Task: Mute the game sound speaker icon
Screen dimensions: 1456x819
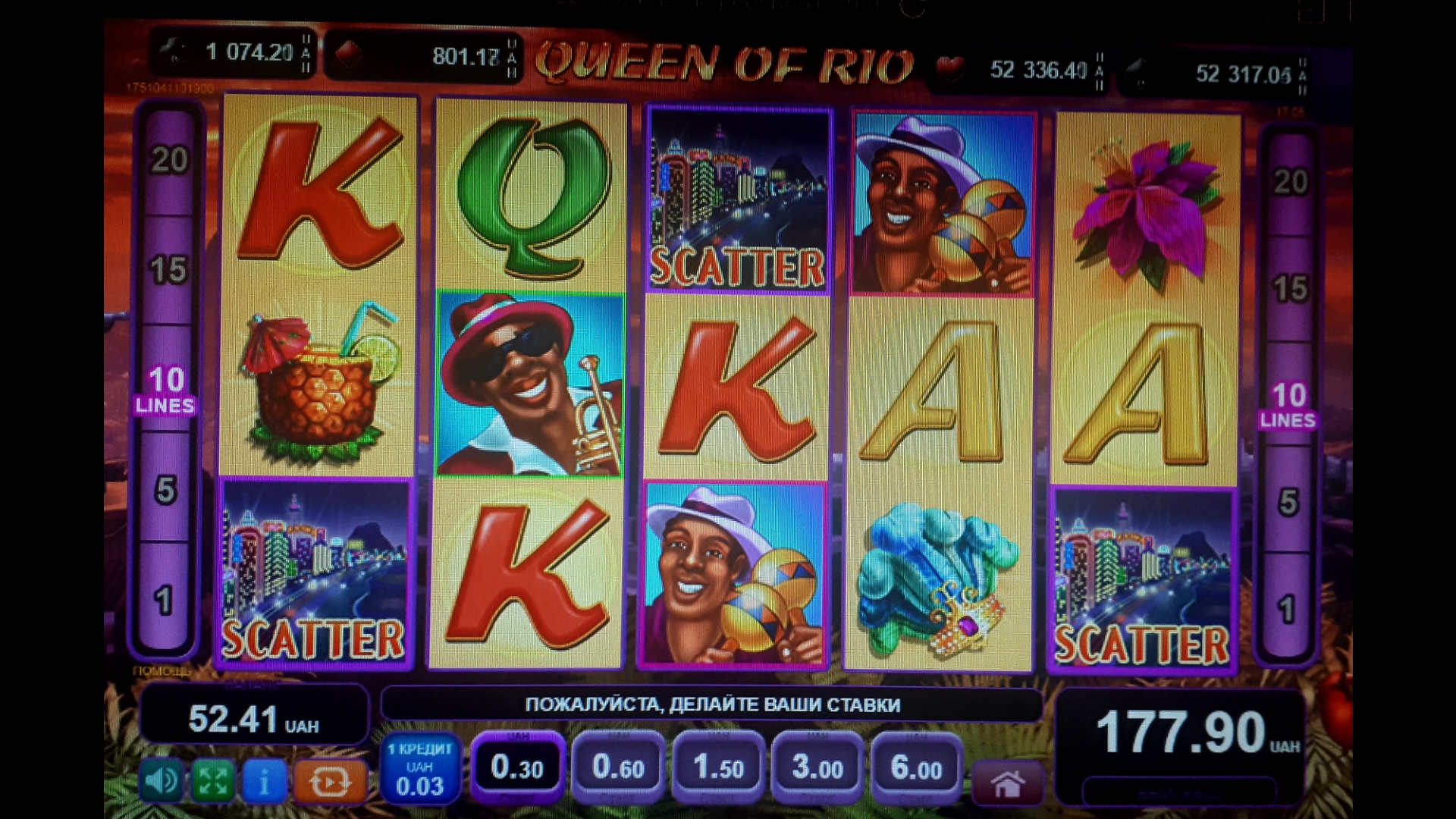Action: [x=161, y=781]
